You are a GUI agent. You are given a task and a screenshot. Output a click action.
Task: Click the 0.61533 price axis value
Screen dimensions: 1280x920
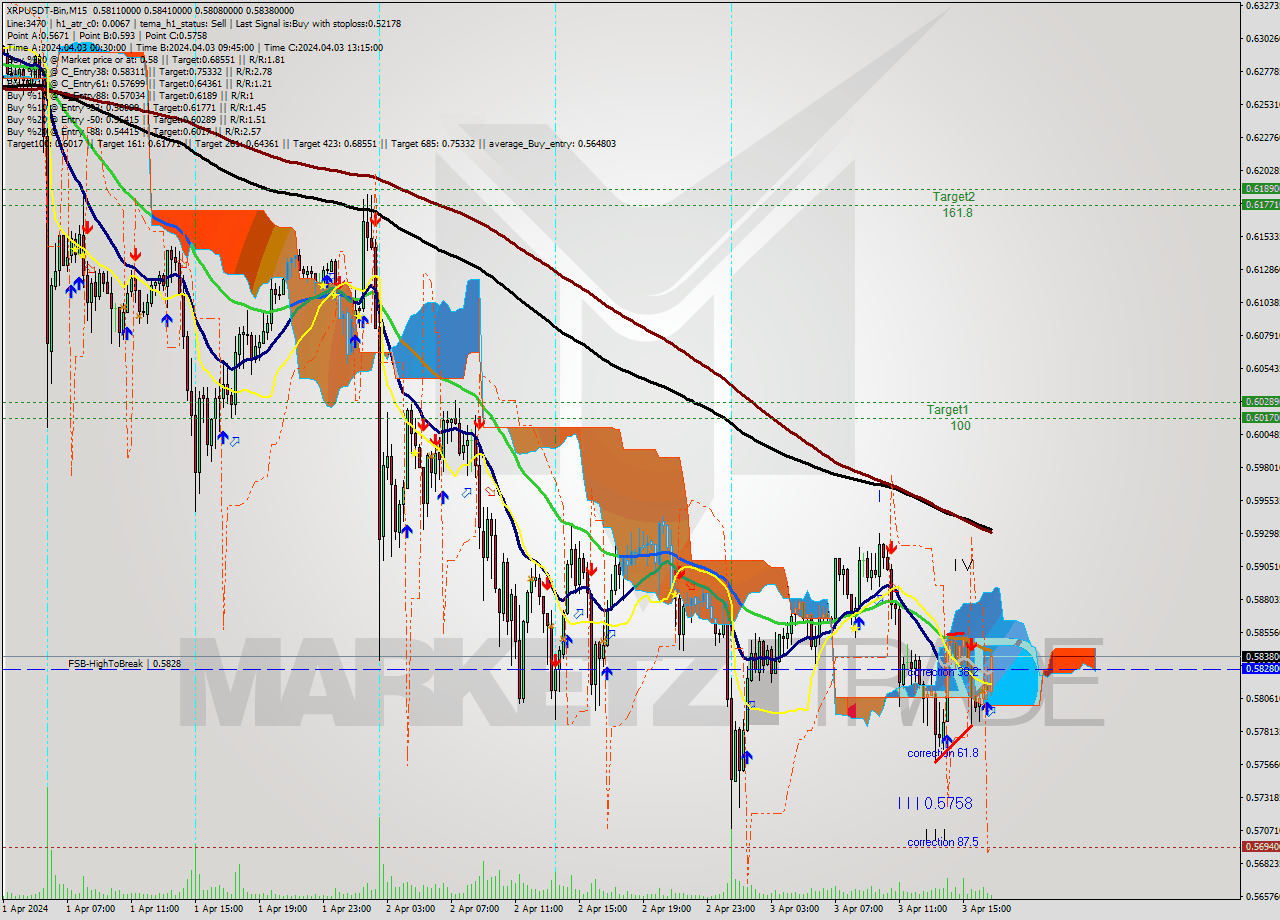pyautogui.click(x=1261, y=236)
